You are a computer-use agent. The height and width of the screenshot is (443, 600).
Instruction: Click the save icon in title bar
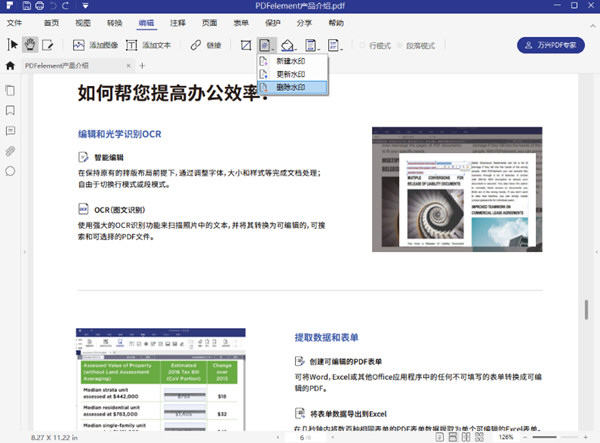[x=26, y=6]
